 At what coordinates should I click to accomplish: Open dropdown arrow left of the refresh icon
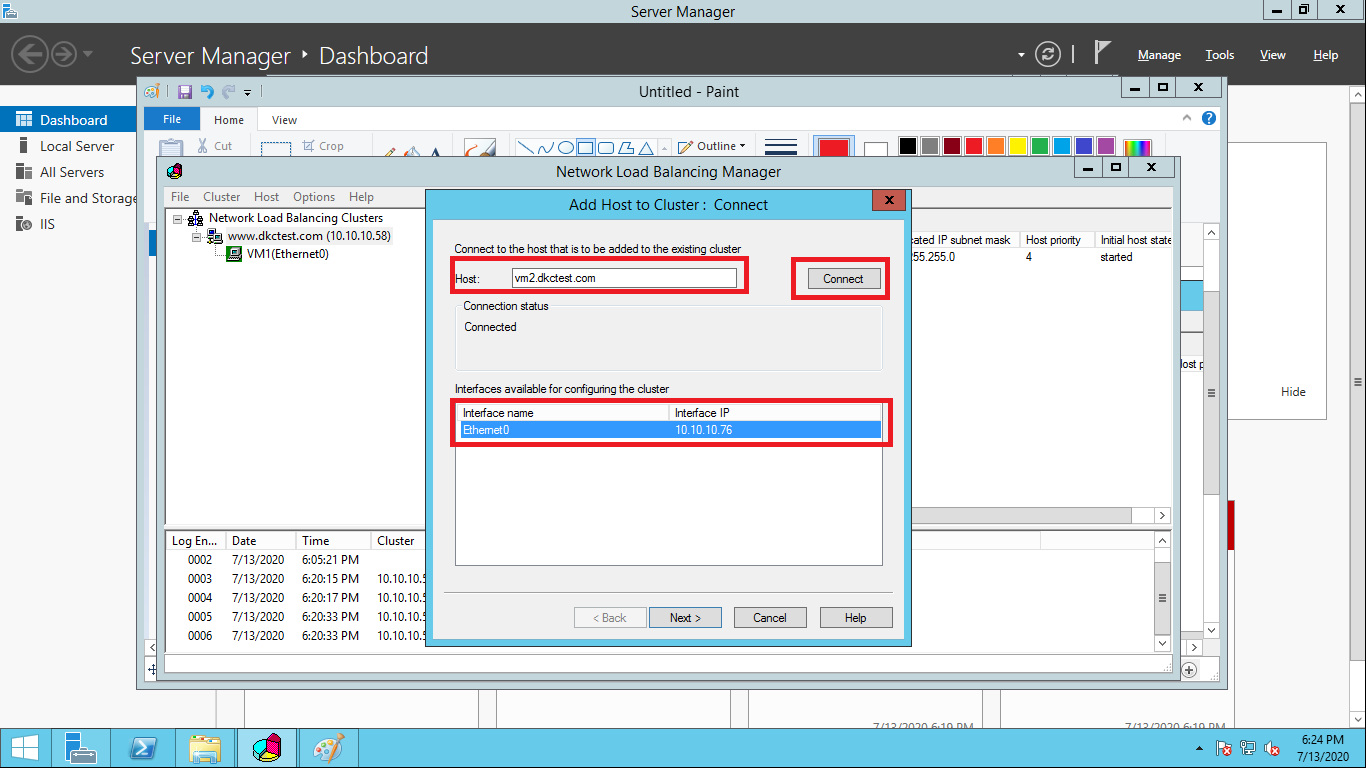(x=1021, y=55)
